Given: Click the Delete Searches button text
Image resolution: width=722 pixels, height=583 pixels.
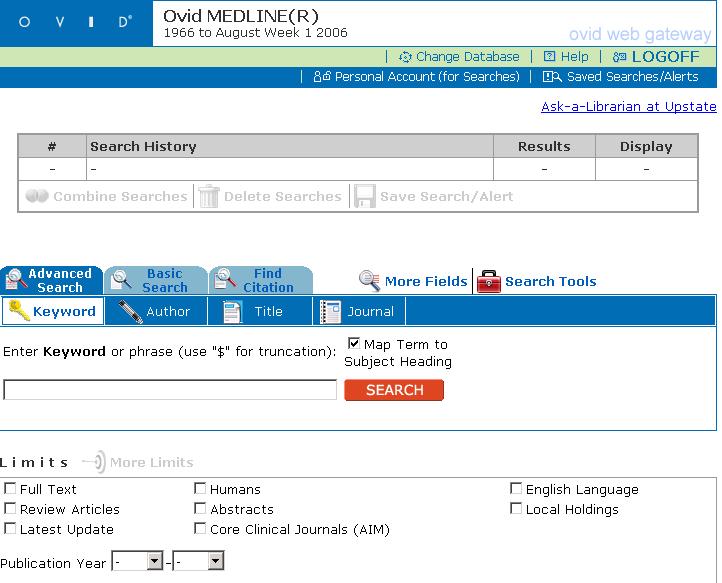Looking at the screenshot, I should (x=283, y=197).
